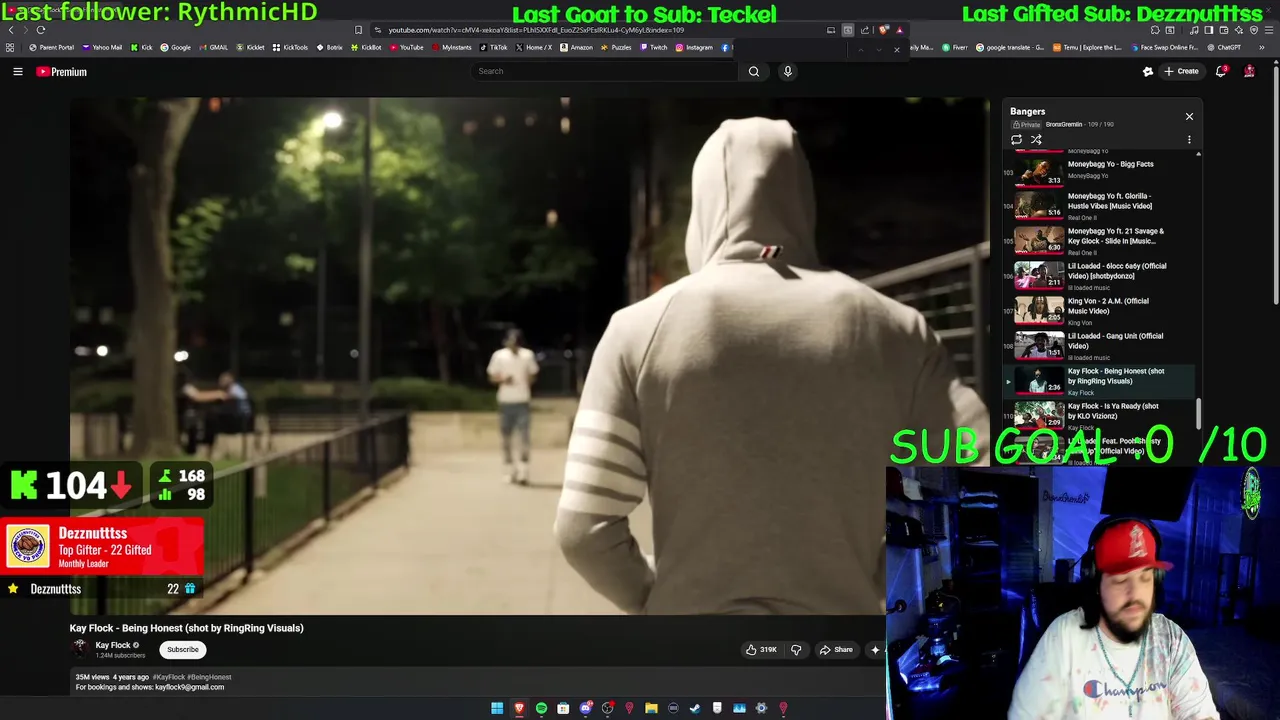Open the Fiverr bookmark
Screen dimensions: 1280x720
[x=956, y=47]
